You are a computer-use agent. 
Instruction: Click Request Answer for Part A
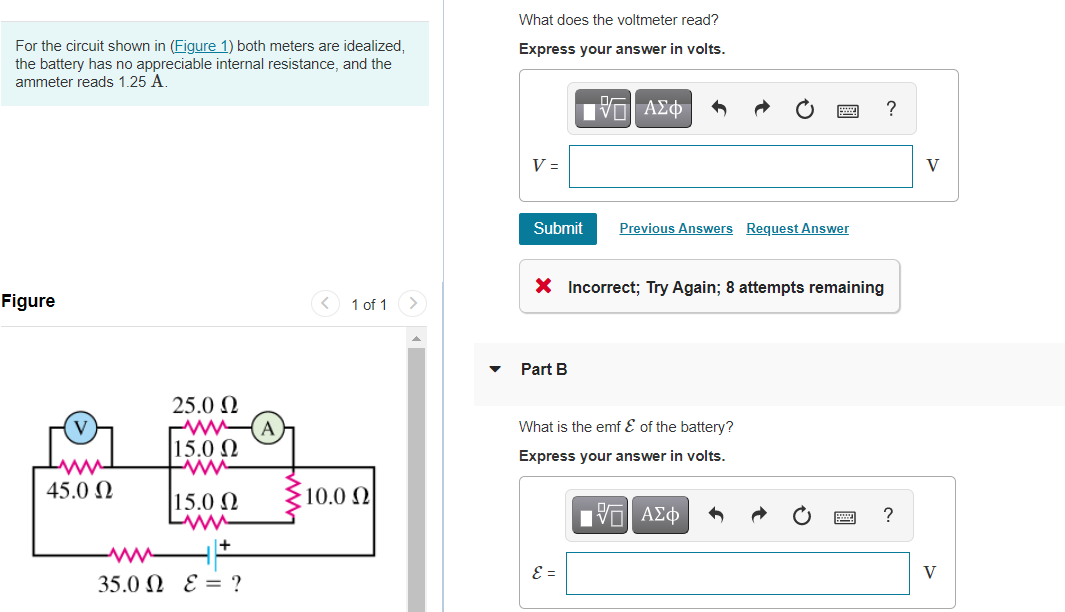click(x=797, y=228)
